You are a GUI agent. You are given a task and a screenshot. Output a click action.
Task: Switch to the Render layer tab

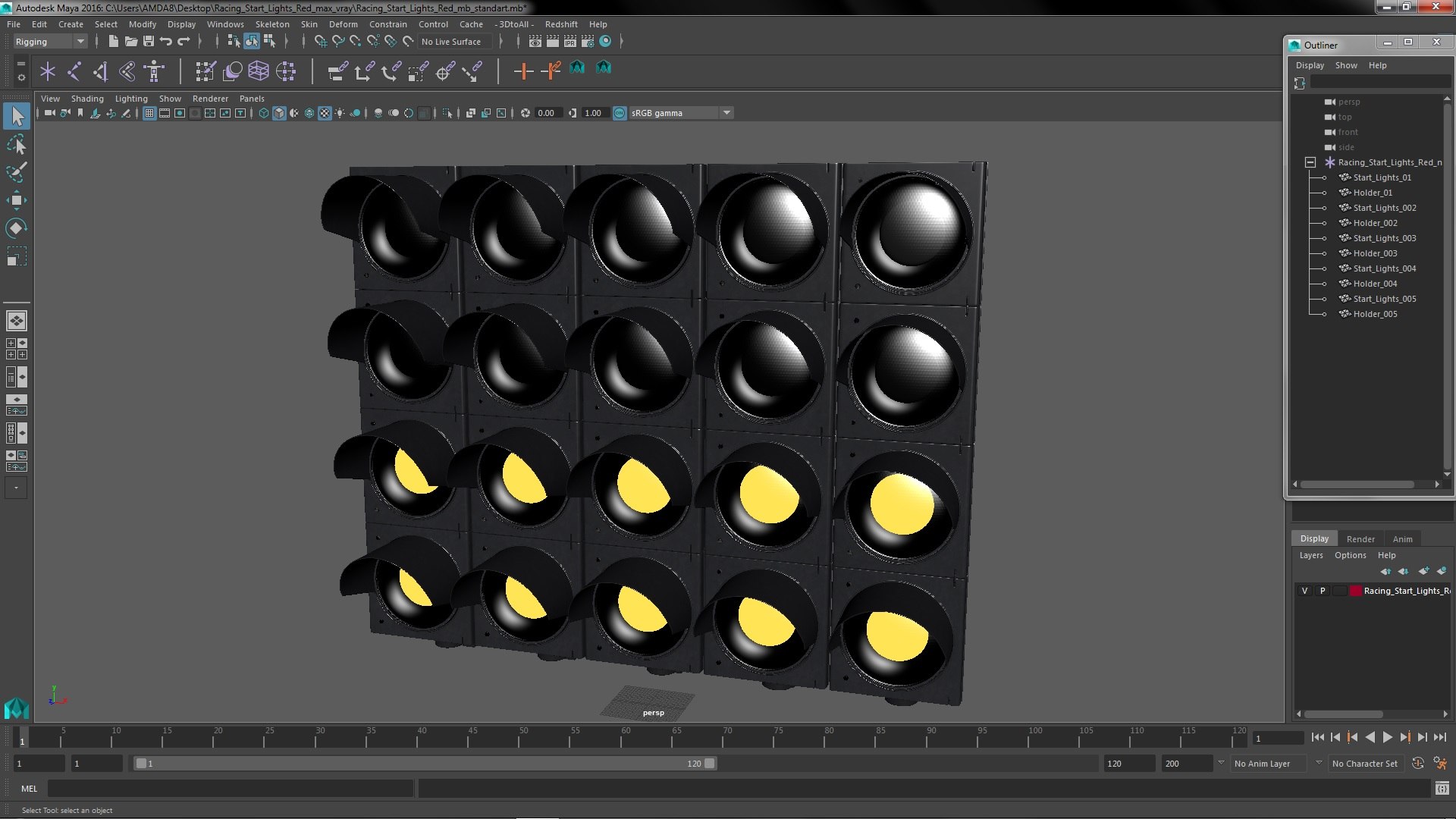point(1360,539)
